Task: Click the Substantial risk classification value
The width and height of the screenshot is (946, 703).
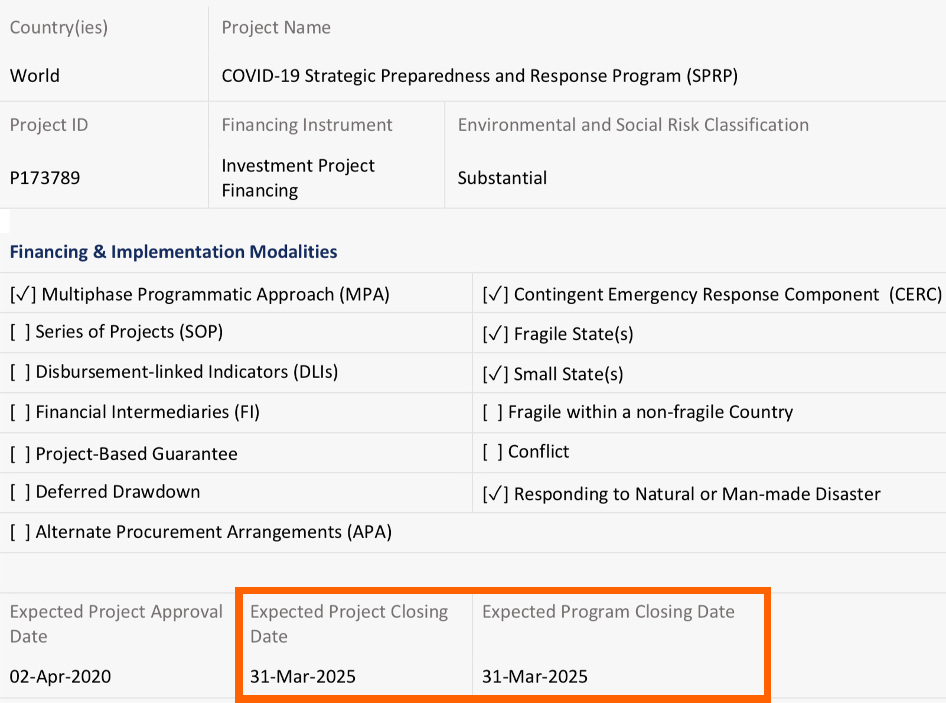Action: click(502, 178)
